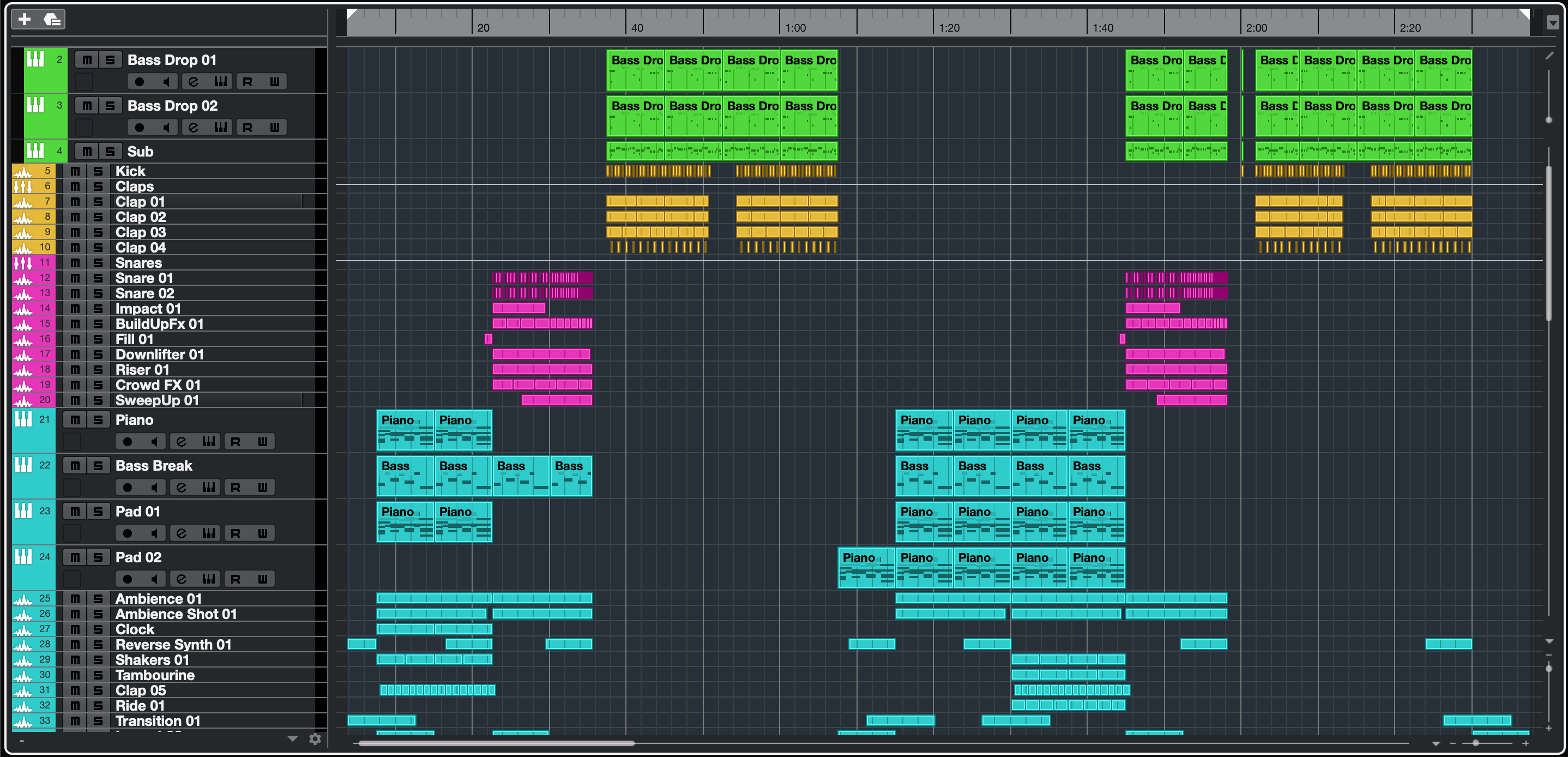Screen dimensions: 1568x757
Task: Open track list down-arrow menu near gear
Action: [292, 739]
